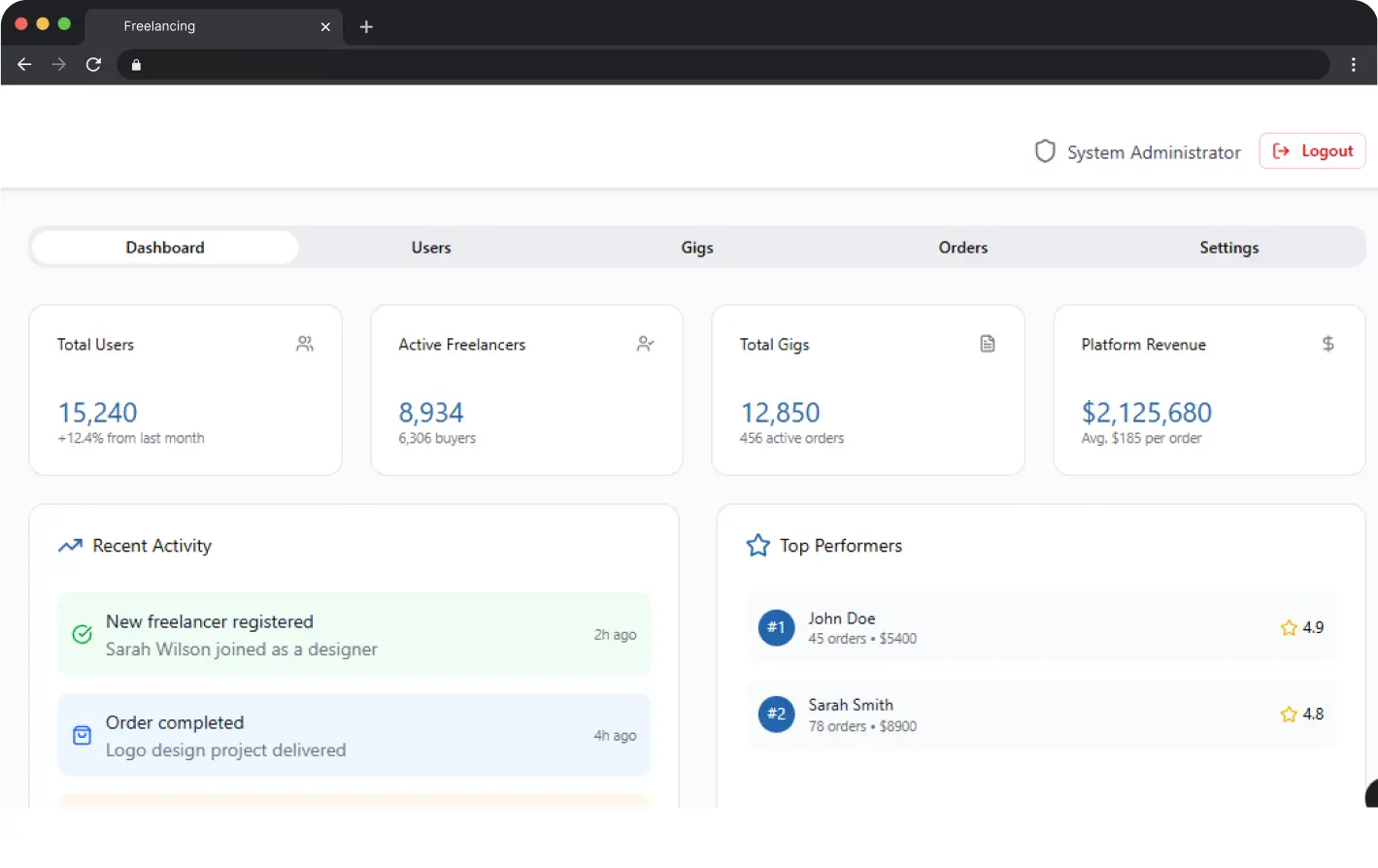
Task: Click the #1 rank badge for John Doe
Action: (777, 627)
